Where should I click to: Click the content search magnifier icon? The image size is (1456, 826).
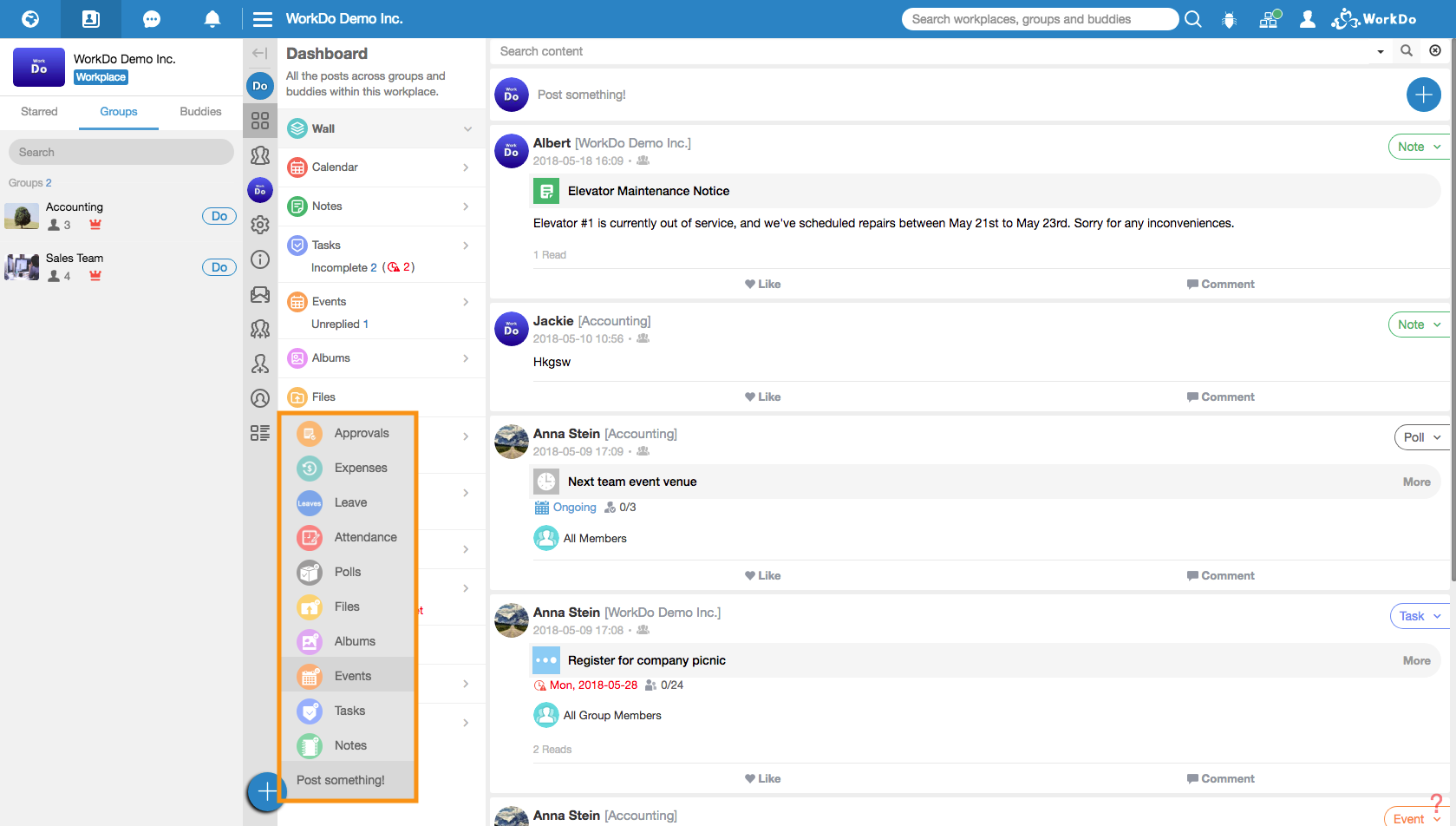pos(1407,51)
